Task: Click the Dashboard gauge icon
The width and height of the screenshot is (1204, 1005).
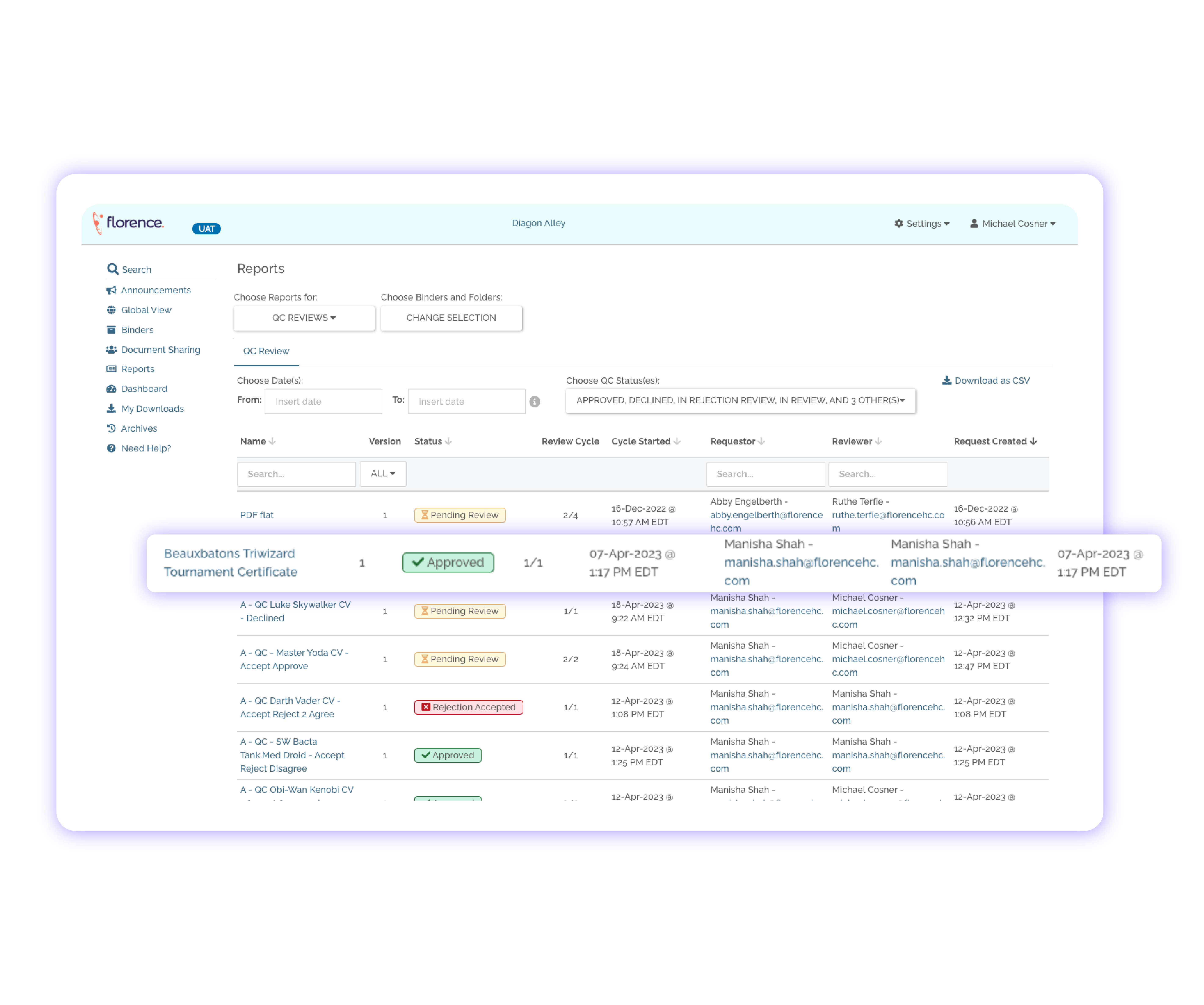Action: (x=111, y=389)
